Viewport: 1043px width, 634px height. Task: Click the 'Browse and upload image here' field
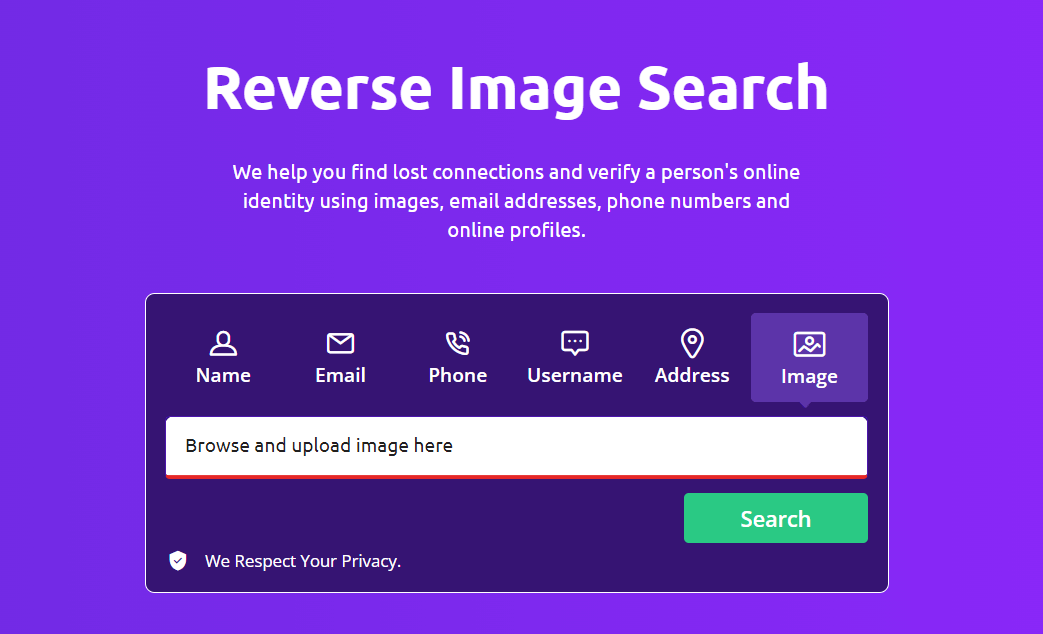click(x=516, y=446)
